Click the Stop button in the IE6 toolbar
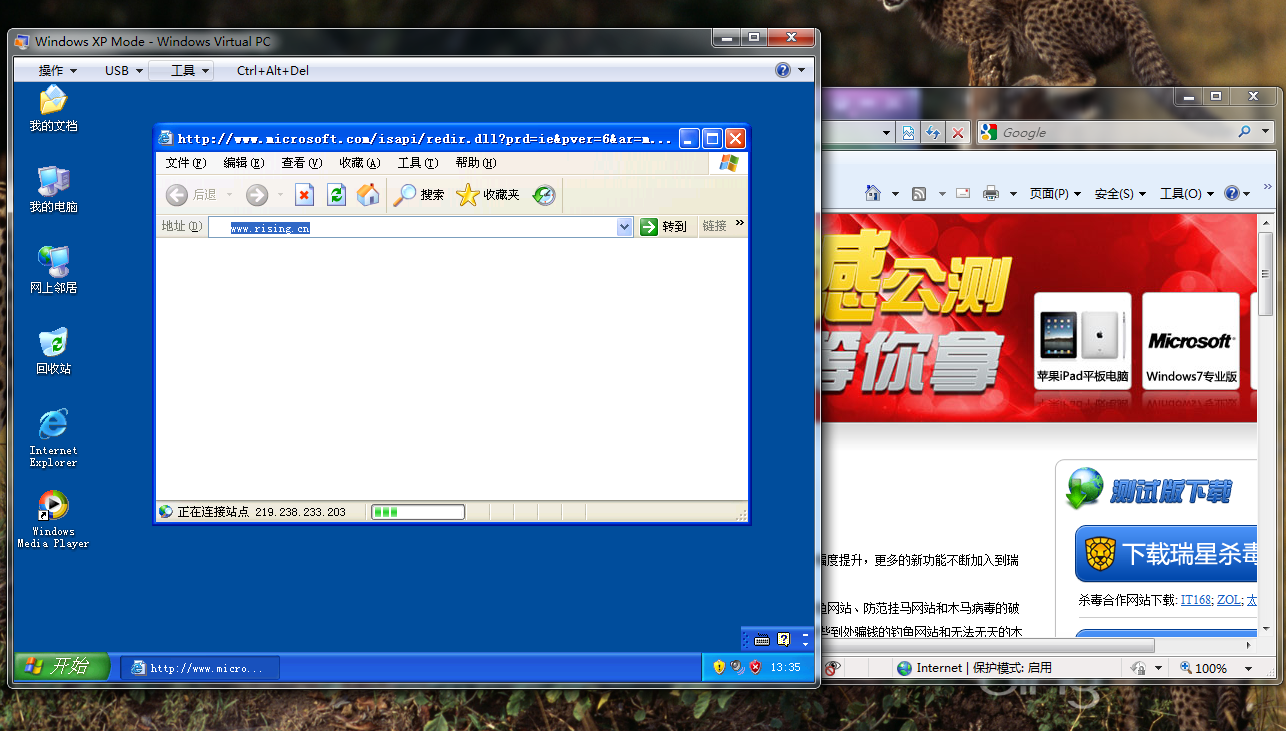 (305, 195)
